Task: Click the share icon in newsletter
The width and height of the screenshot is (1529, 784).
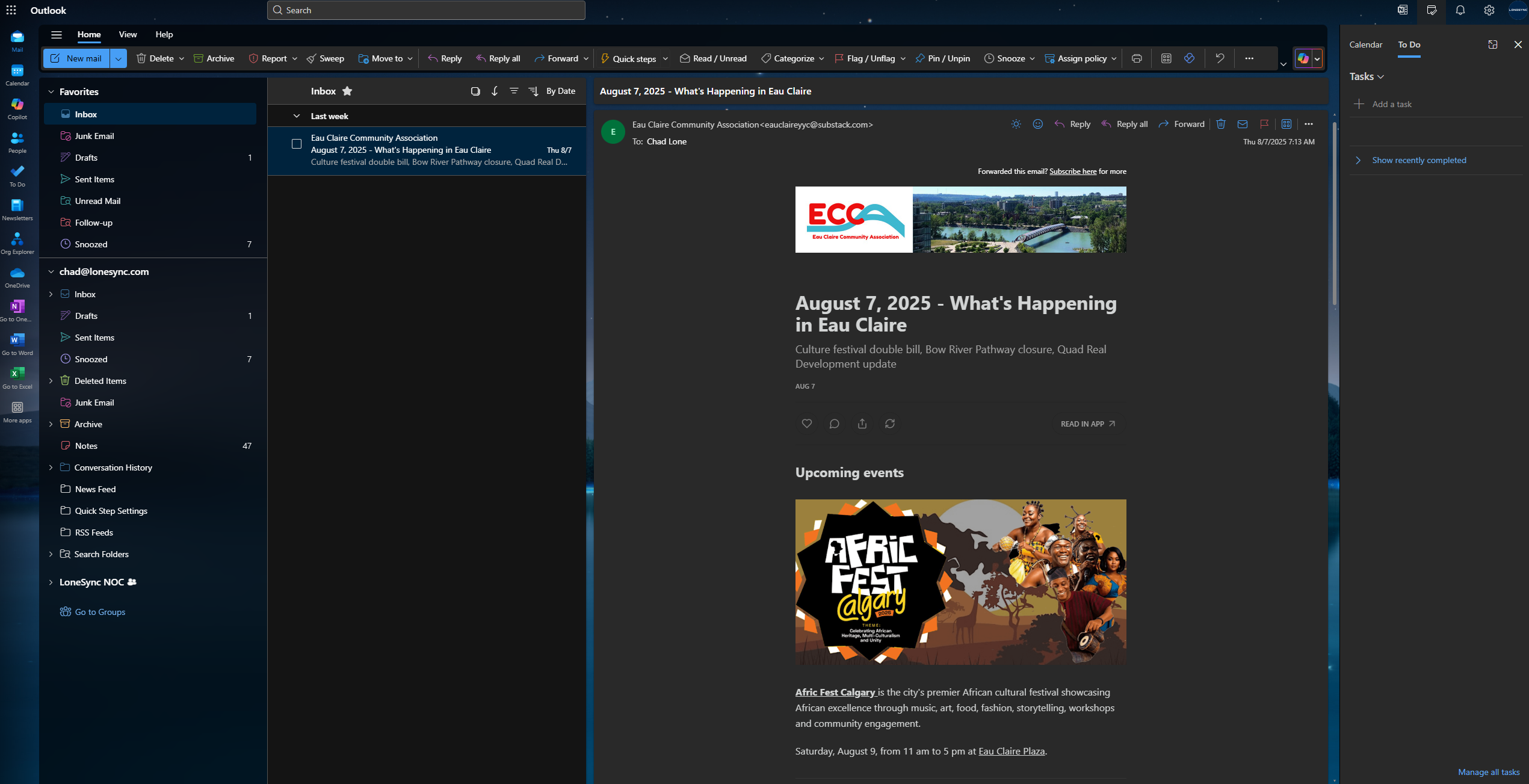Action: 862,424
